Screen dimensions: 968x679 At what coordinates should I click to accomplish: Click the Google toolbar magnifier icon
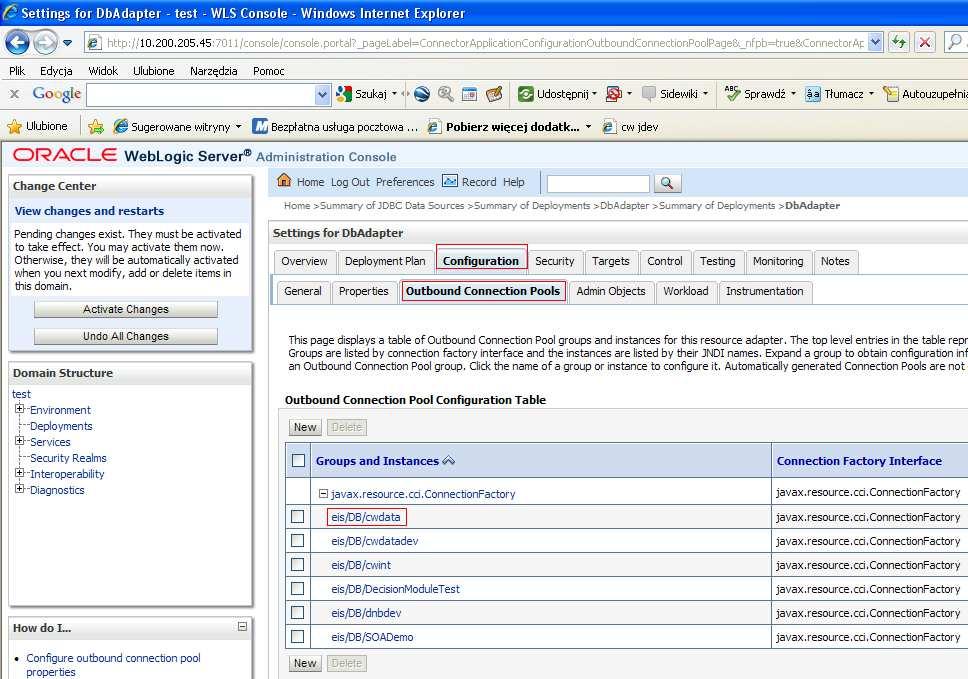[445, 94]
